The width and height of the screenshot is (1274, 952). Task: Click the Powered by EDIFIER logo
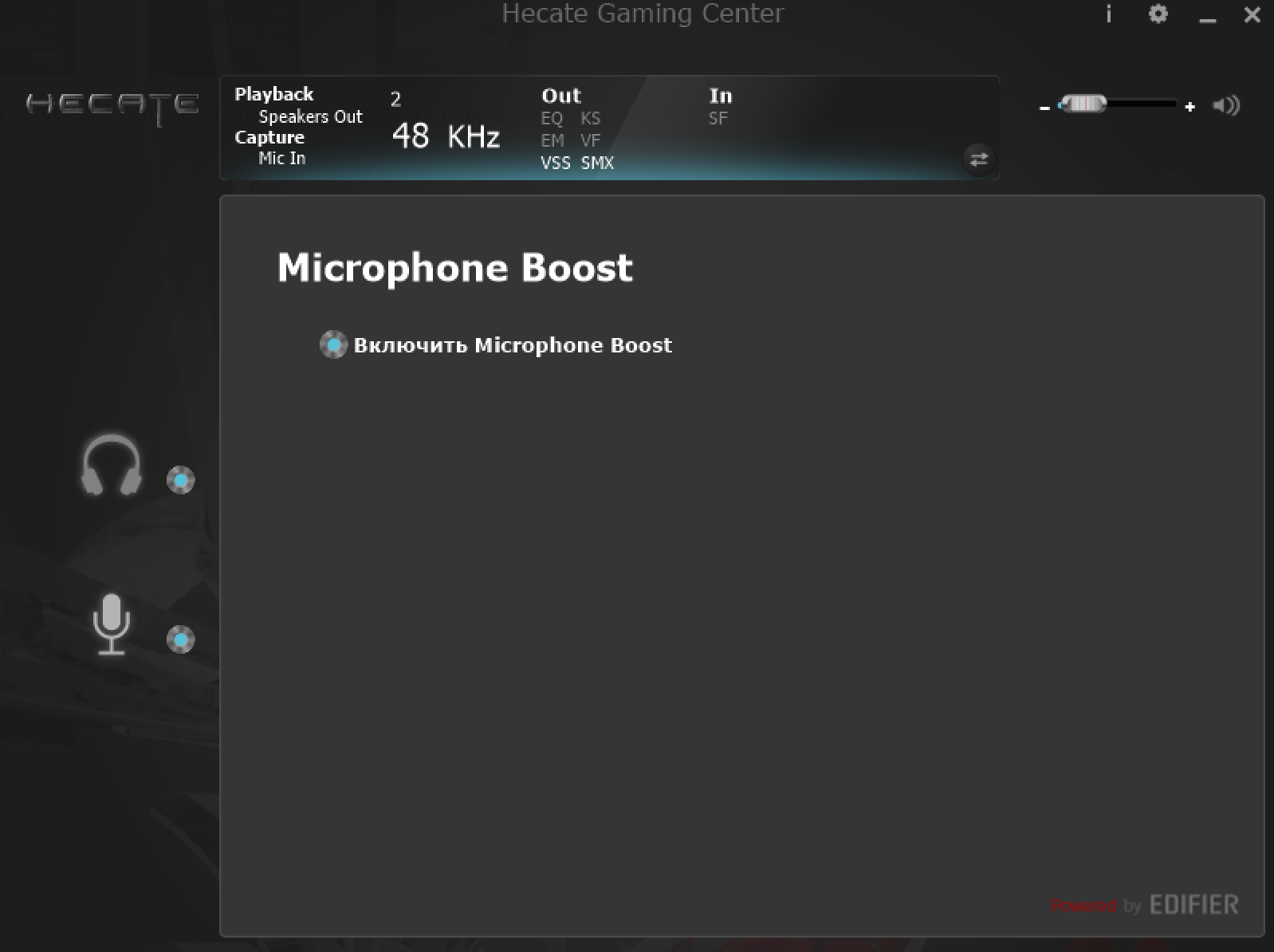click(x=1145, y=905)
